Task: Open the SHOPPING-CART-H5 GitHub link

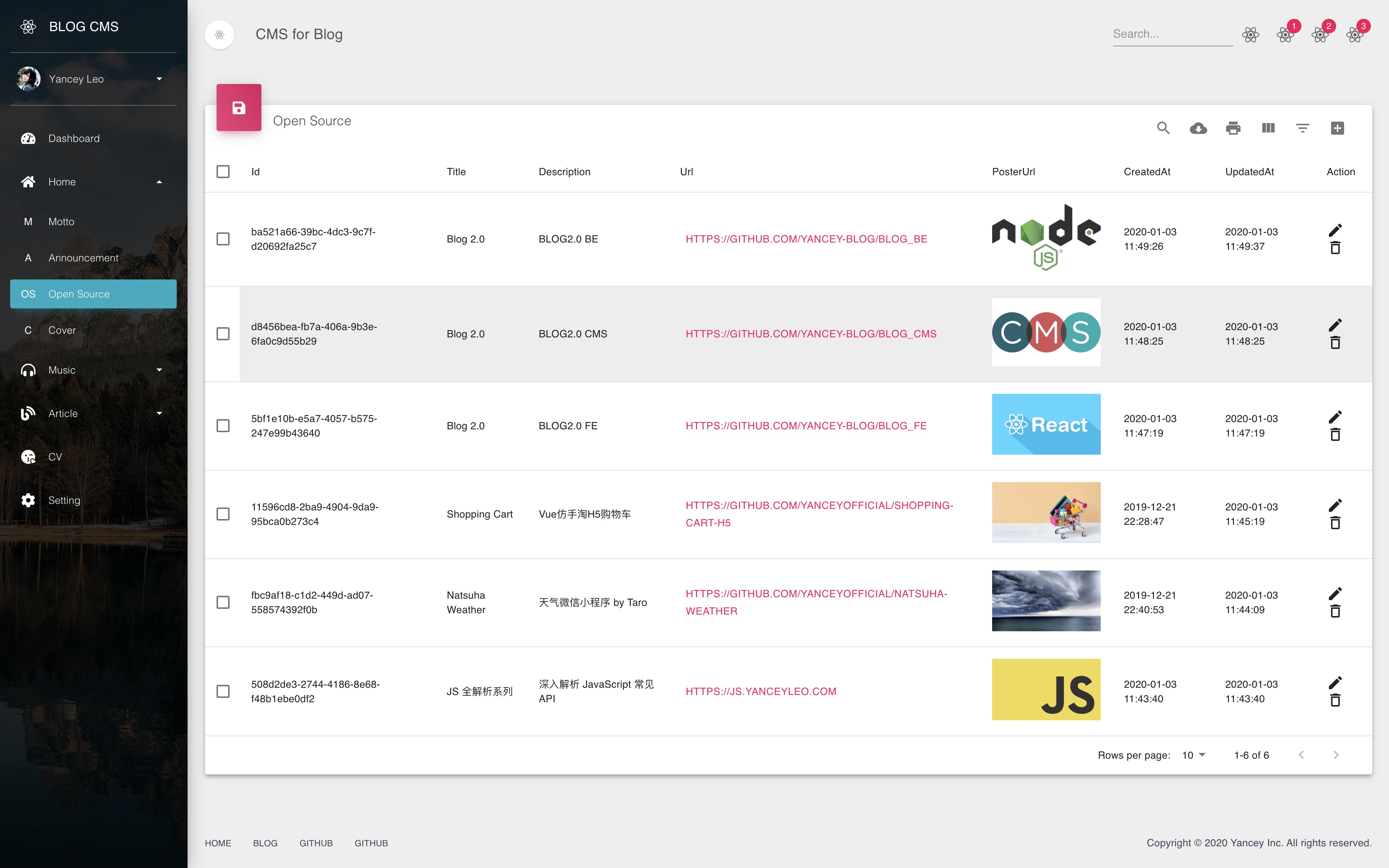Action: [819, 514]
